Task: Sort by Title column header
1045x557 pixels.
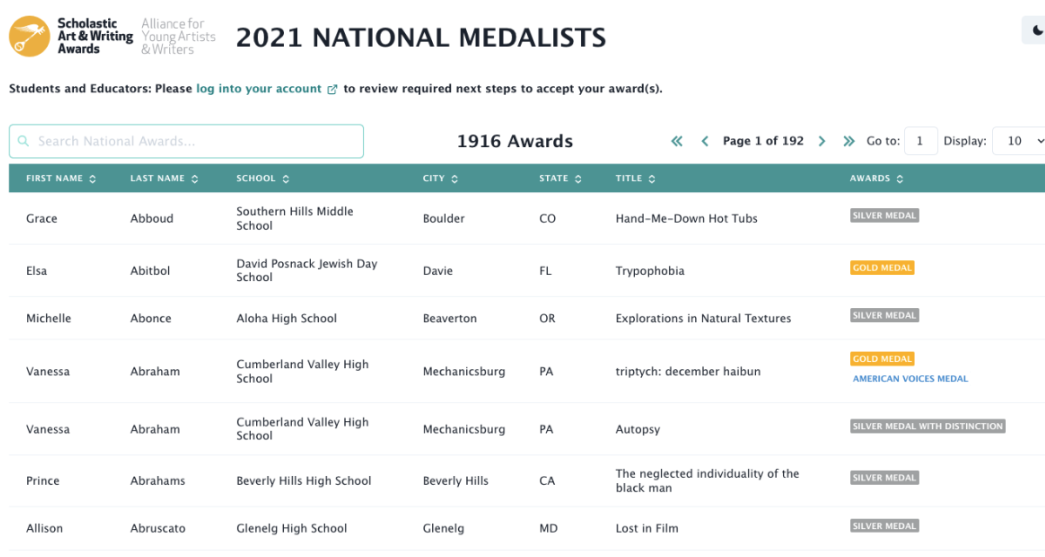Action: point(635,179)
